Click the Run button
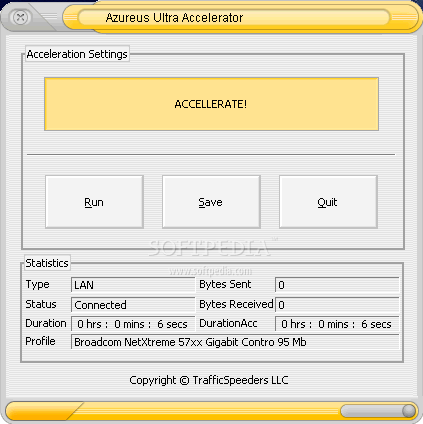This screenshot has height=424, width=423. pos(94,202)
